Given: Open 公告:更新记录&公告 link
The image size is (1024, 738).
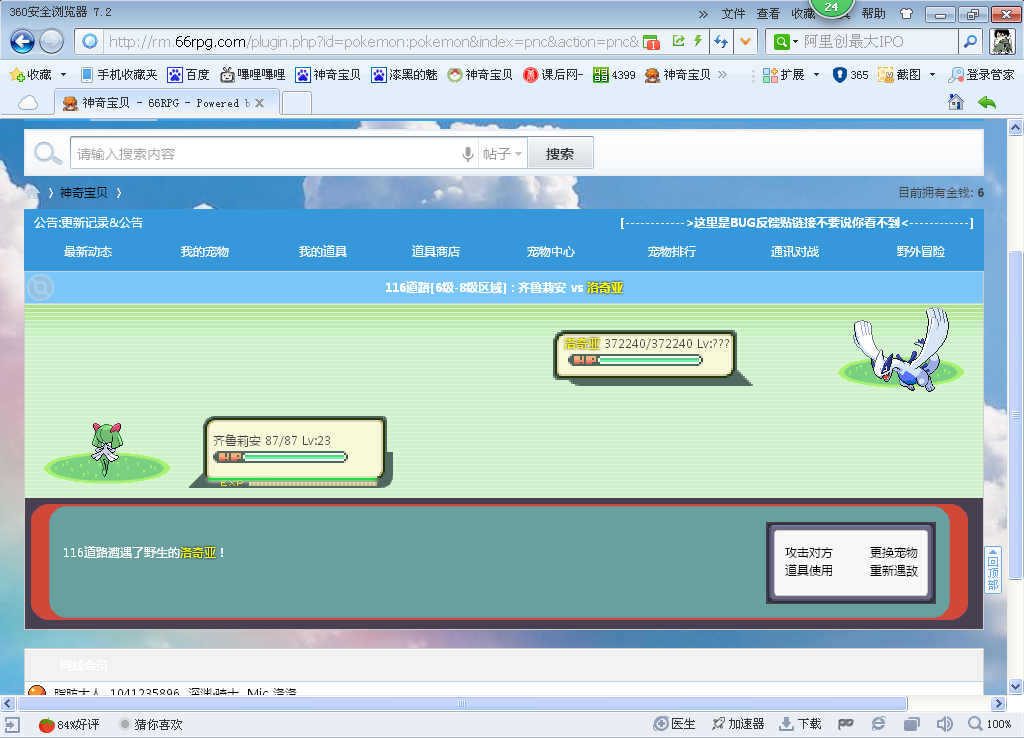Looking at the screenshot, I should [x=89, y=223].
